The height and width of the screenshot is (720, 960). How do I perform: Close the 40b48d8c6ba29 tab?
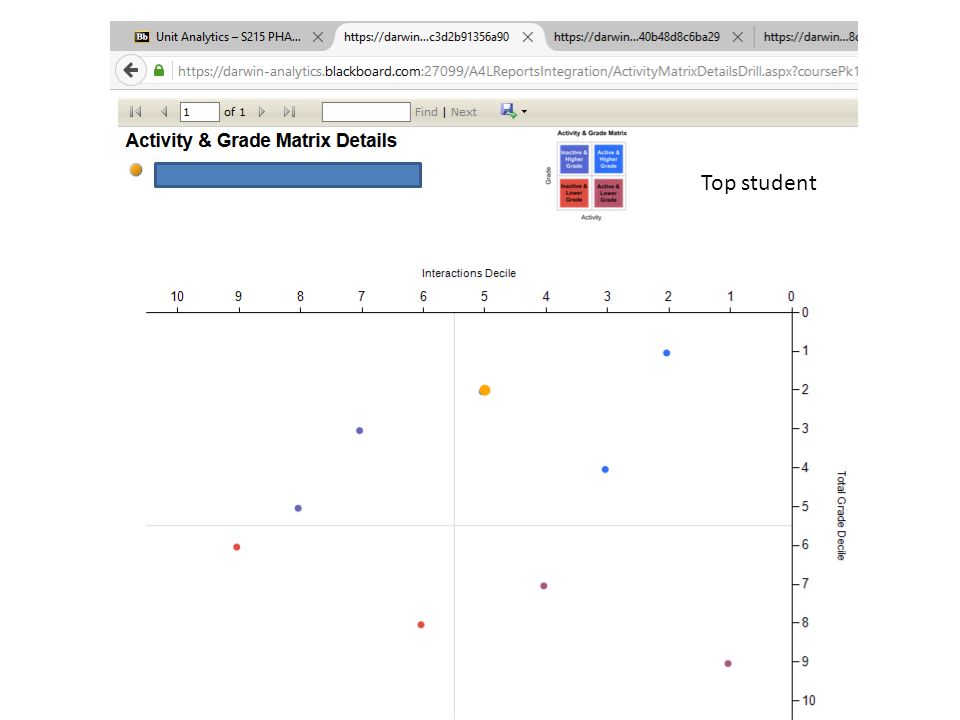738,37
